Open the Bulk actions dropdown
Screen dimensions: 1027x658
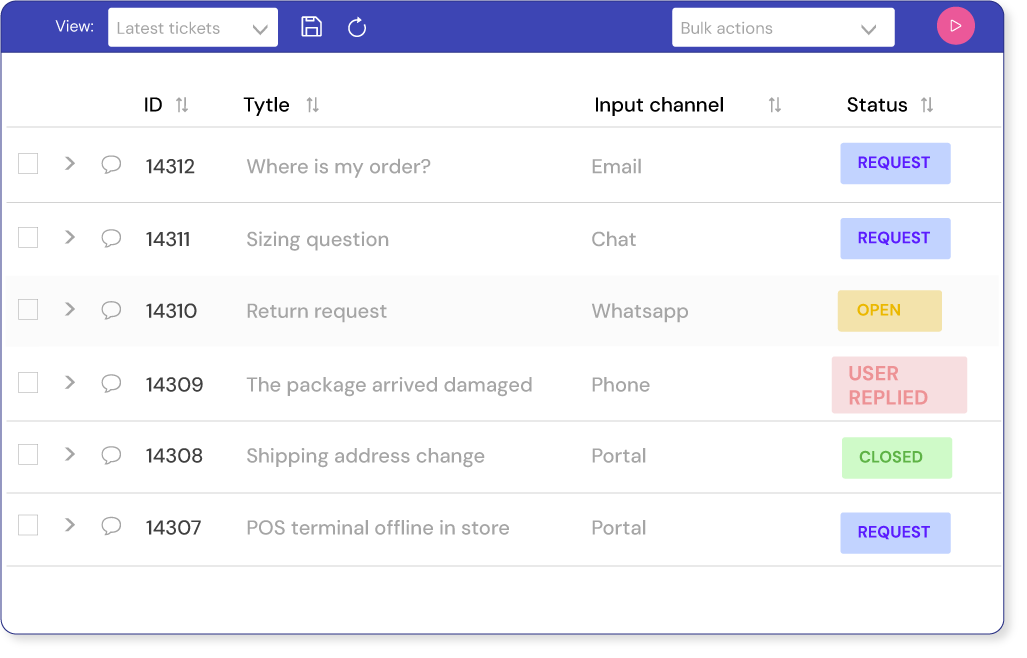click(x=783, y=27)
